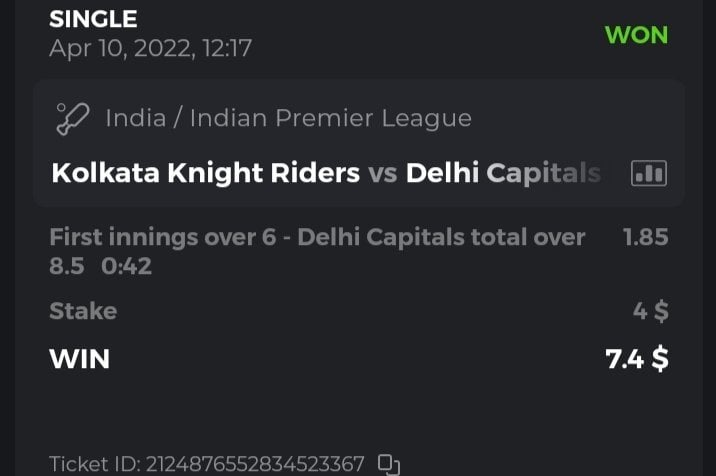Click the cricket bat sport icon
The image size is (716, 476).
72,118
